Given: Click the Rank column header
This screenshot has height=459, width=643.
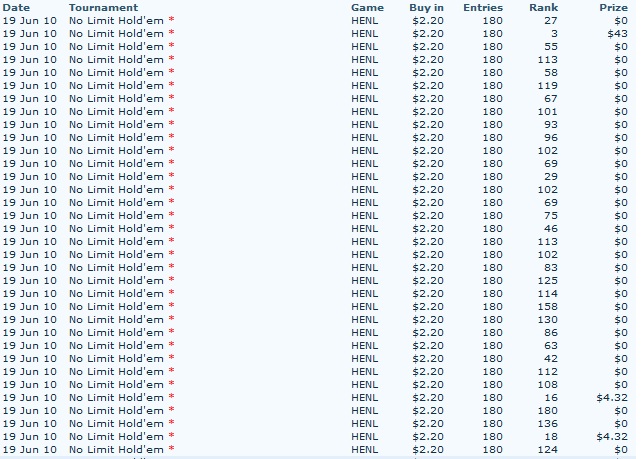Looking at the screenshot, I should tap(543, 7).
